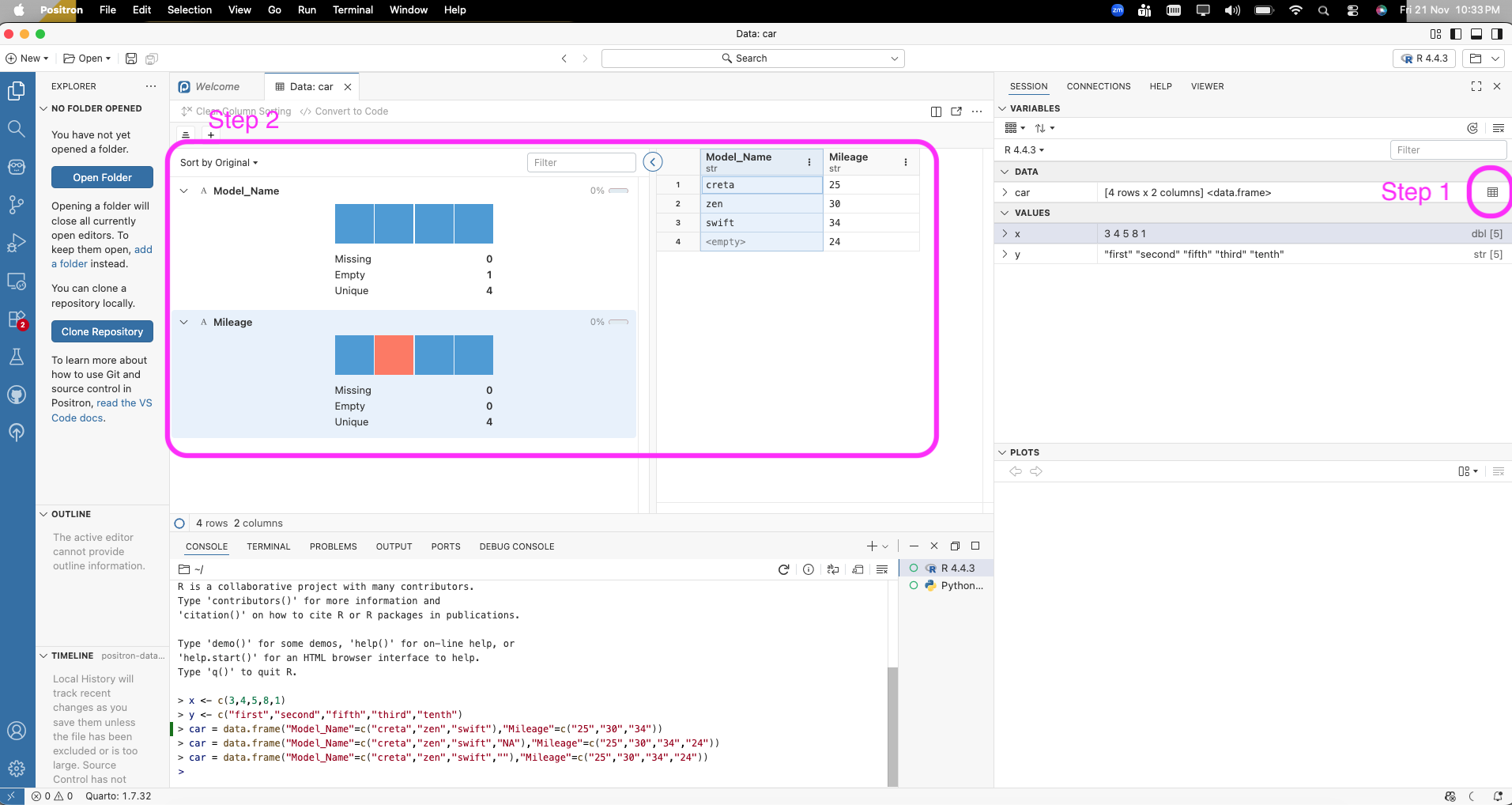Toggle the bottom panel layout button
Viewport: 1512px width, 805px height.
[x=1476, y=34]
